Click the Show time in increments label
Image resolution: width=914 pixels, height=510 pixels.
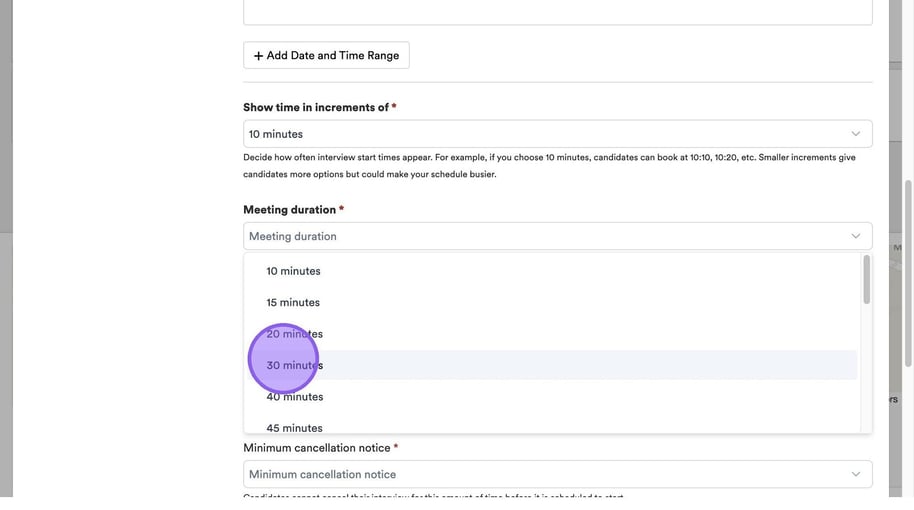pos(315,107)
